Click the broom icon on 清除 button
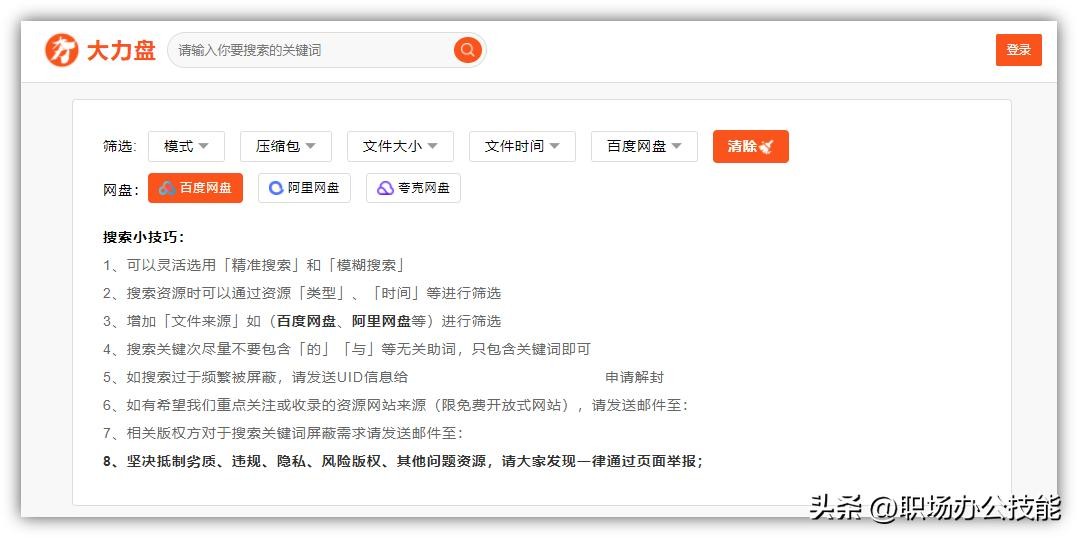 767,147
